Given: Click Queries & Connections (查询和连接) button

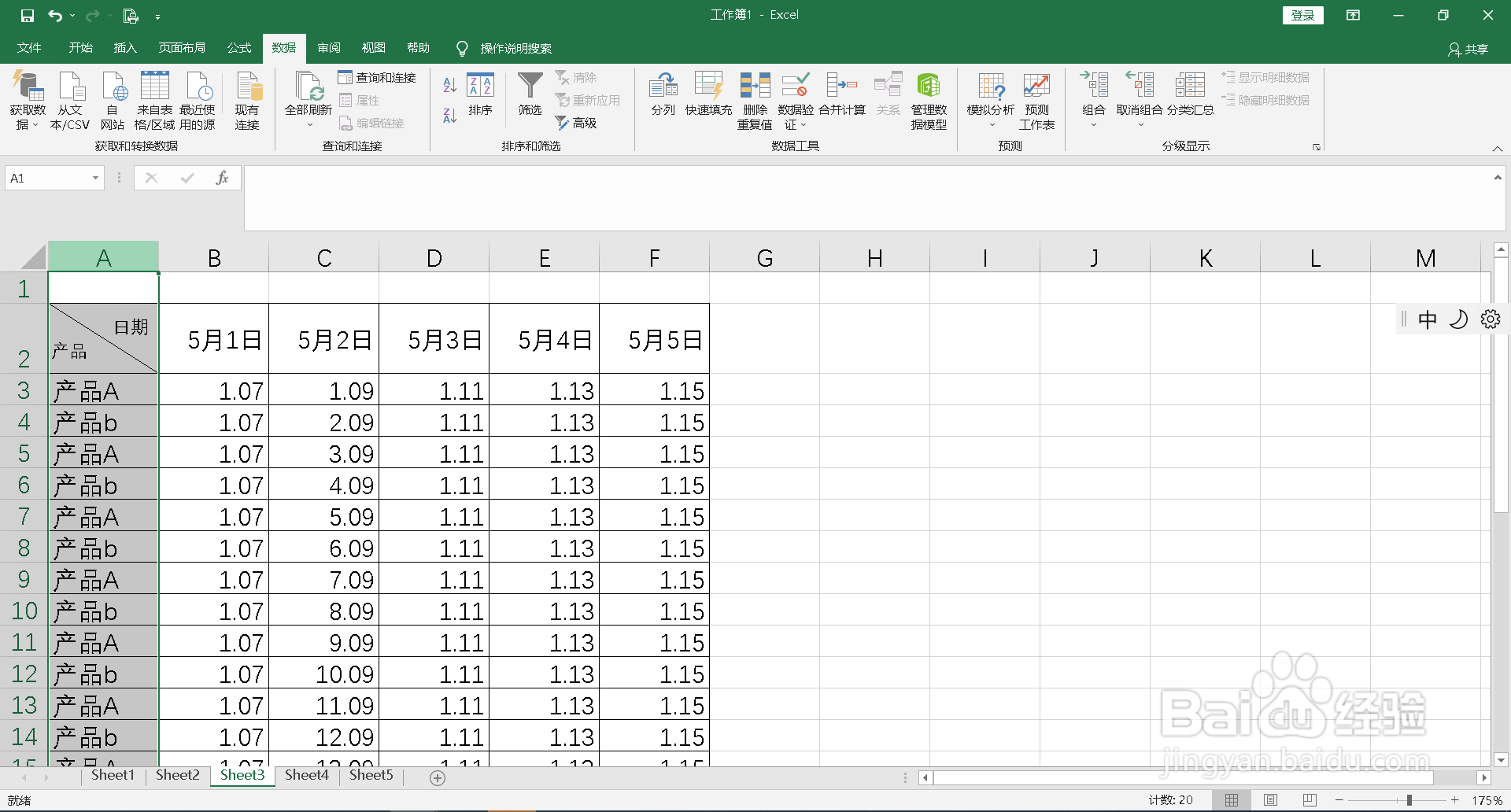Looking at the screenshot, I should [x=377, y=77].
